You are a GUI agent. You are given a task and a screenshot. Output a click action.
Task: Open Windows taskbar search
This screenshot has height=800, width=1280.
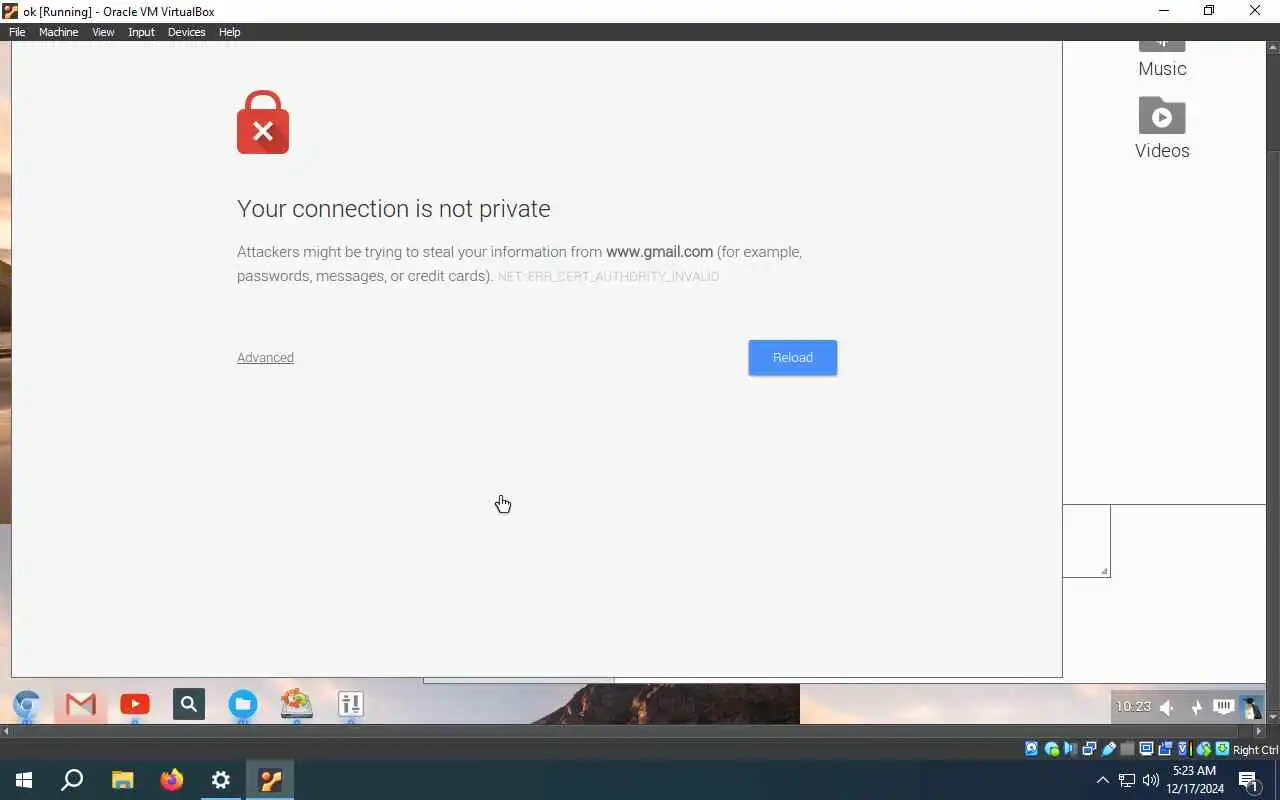72,780
